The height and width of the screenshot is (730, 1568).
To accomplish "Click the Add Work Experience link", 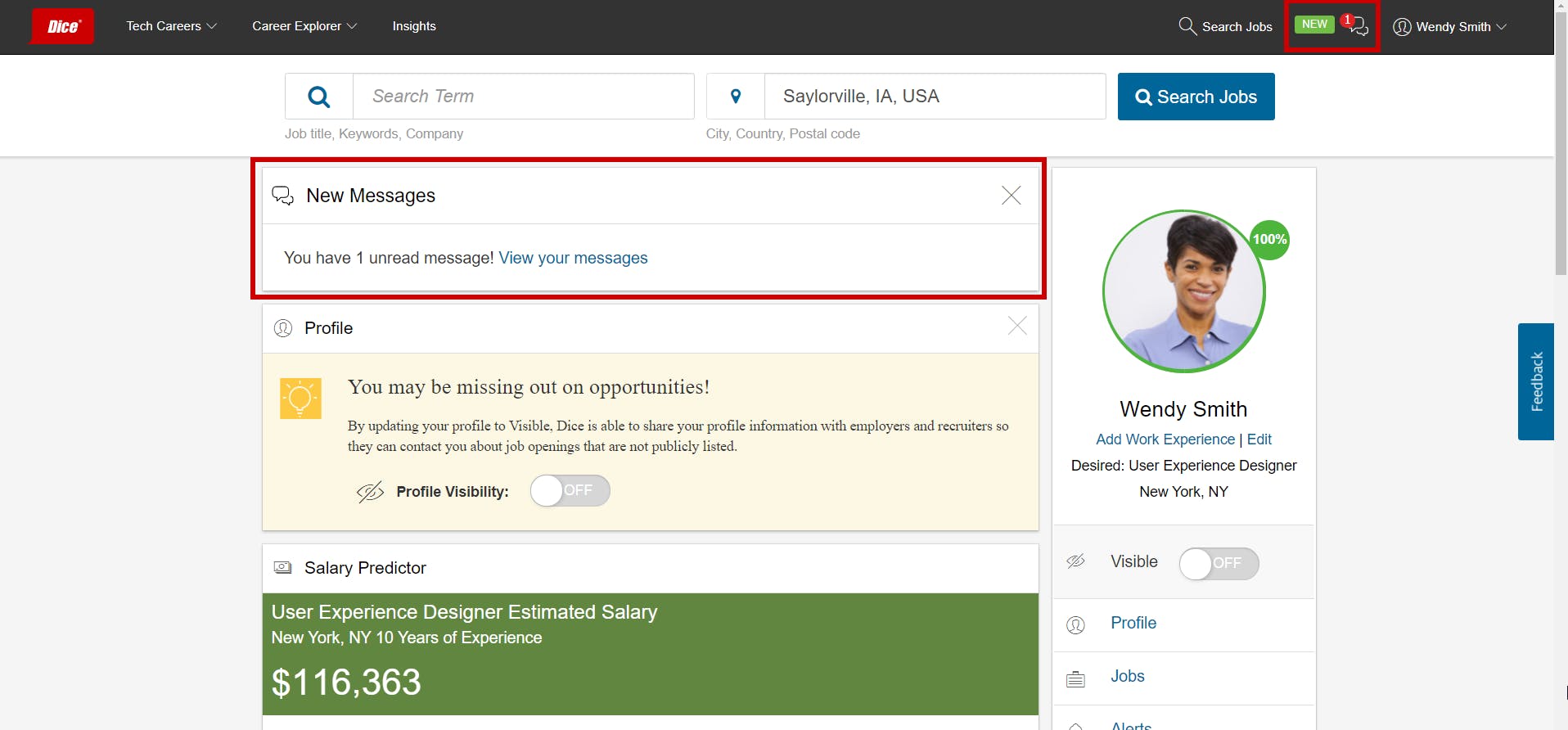I will coord(1165,439).
